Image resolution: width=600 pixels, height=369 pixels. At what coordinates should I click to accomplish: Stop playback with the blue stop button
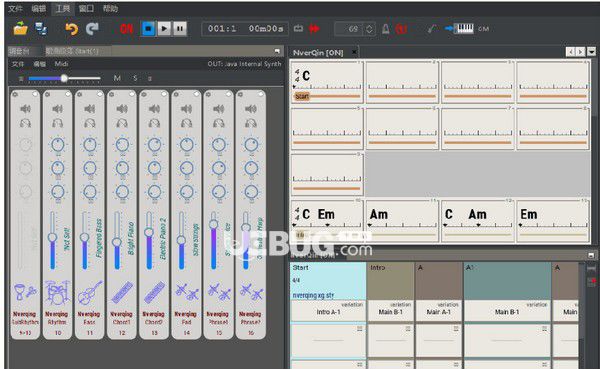(x=148, y=29)
